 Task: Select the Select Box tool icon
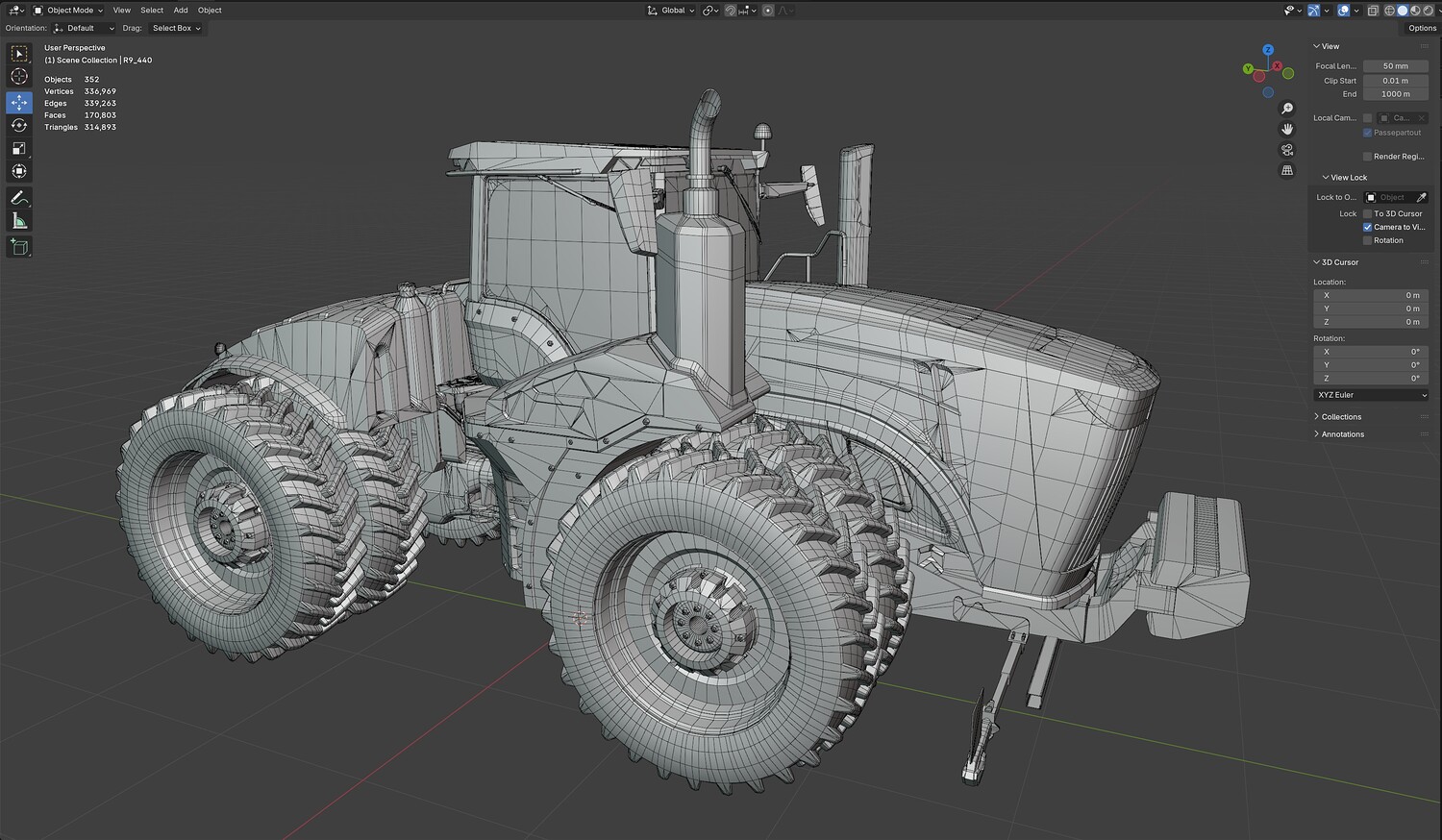coord(19,54)
